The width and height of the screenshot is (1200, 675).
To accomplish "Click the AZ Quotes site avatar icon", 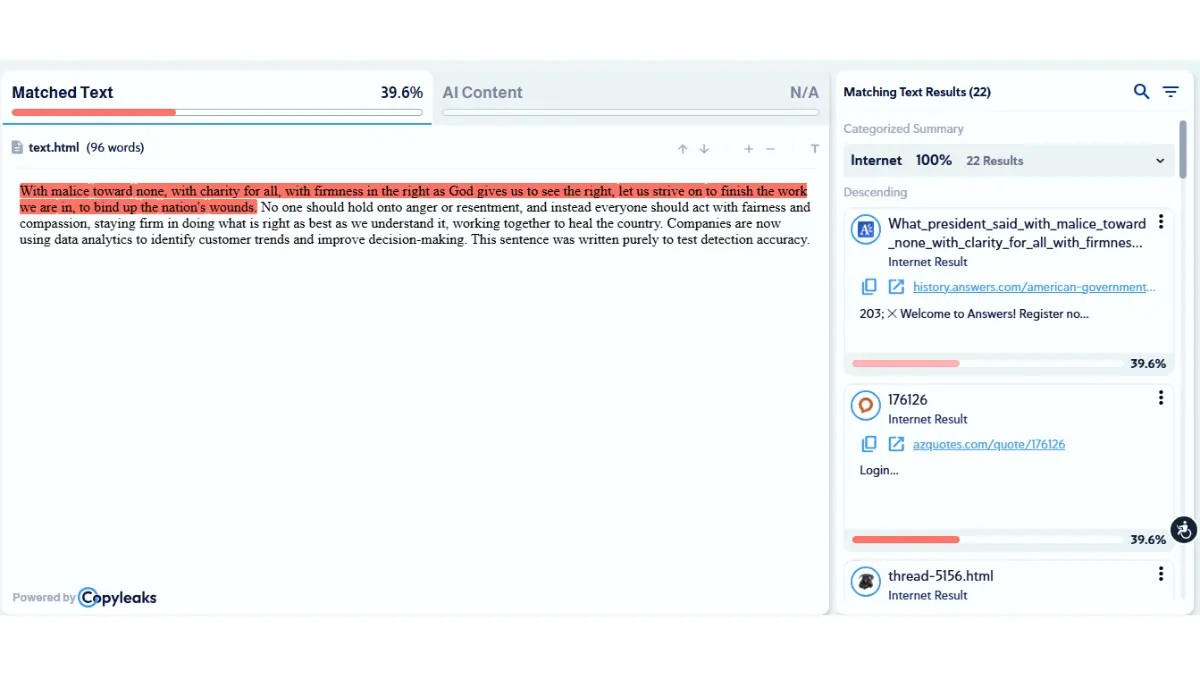I will point(865,406).
